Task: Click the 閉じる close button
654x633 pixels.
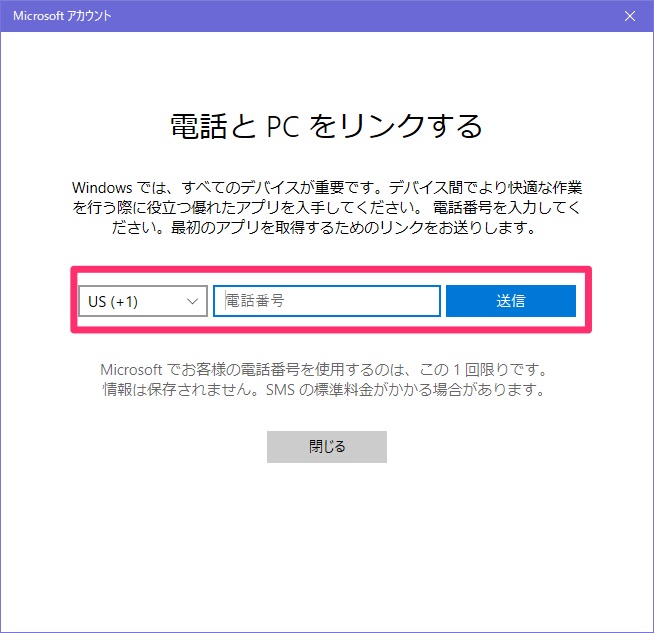Action: click(327, 447)
